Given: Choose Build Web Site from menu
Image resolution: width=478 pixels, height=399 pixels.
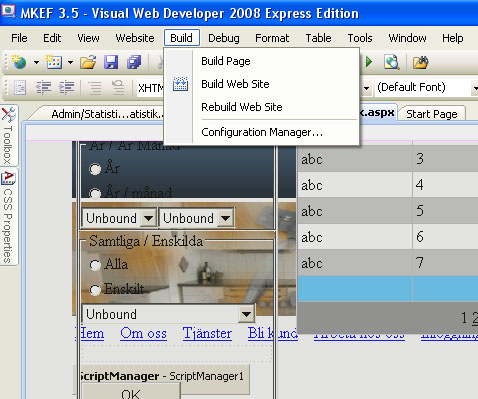Looking at the screenshot, I should (235, 84).
